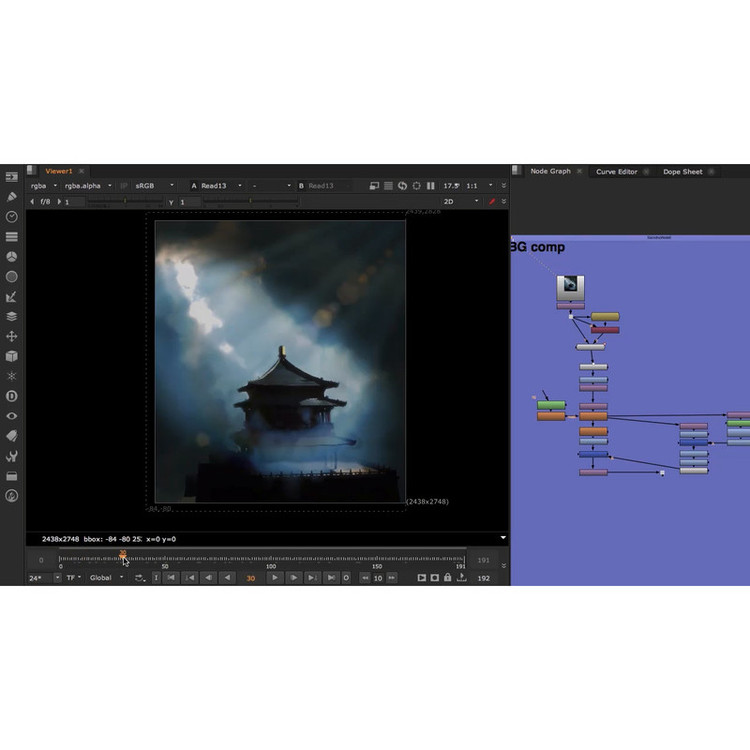Open the Keyer nodes menu icon

(12, 297)
